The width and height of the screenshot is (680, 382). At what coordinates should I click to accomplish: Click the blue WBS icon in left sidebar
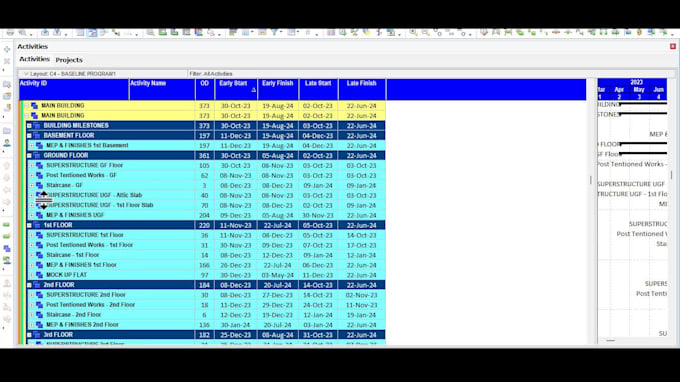tap(7, 248)
